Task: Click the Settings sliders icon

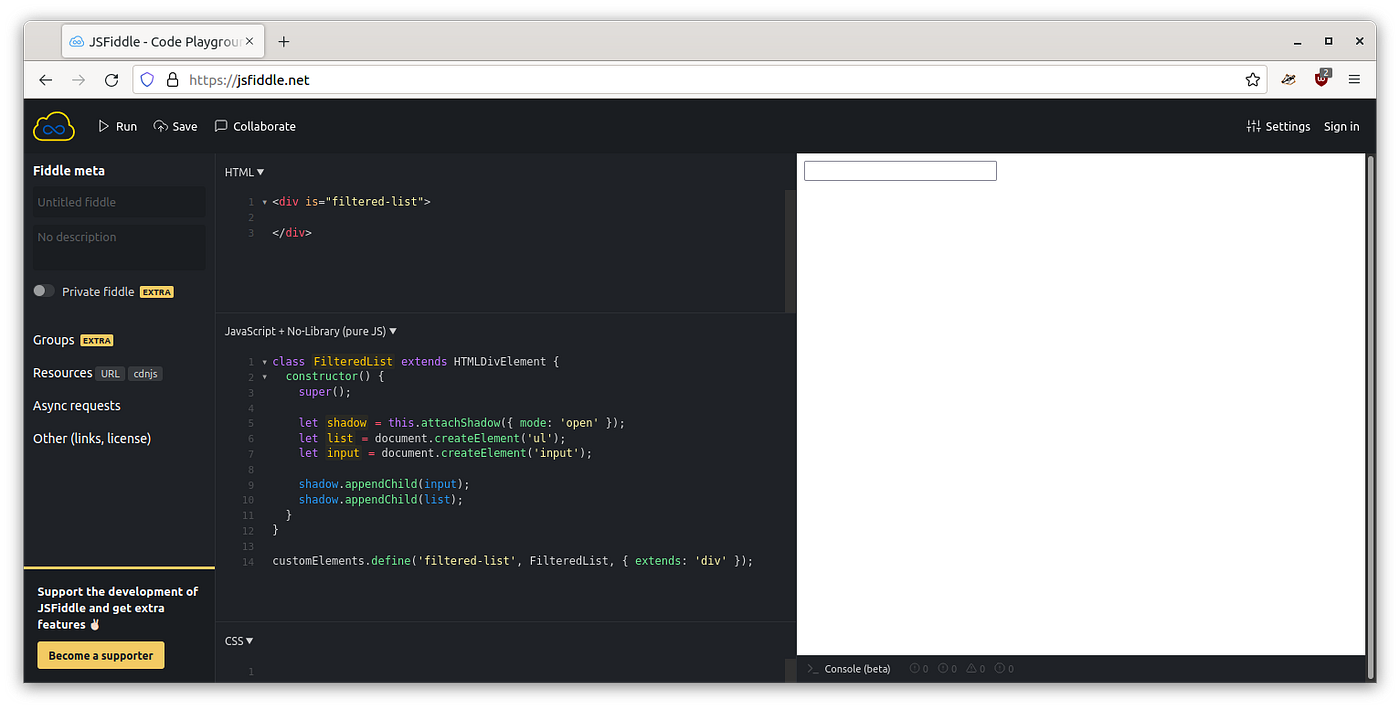Action: point(1253,126)
